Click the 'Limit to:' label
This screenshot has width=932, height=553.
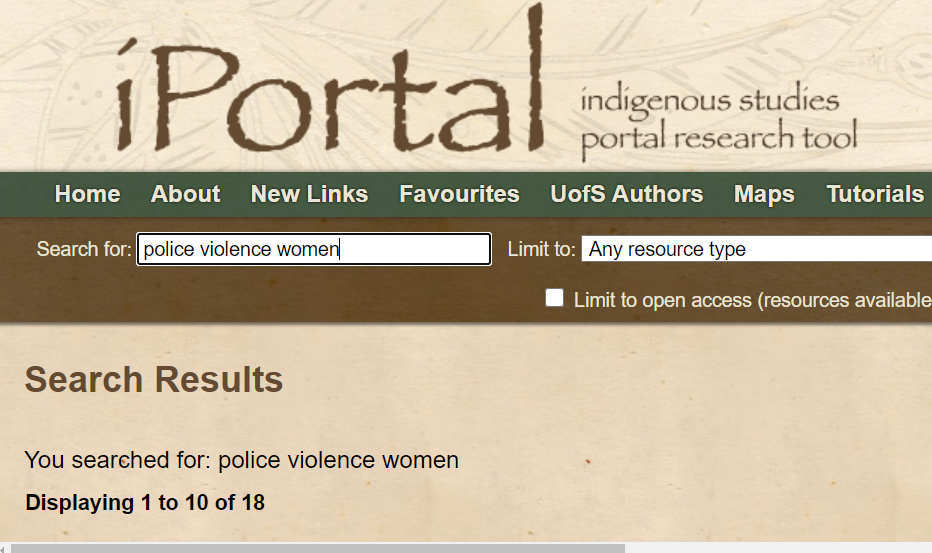click(541, 249)
